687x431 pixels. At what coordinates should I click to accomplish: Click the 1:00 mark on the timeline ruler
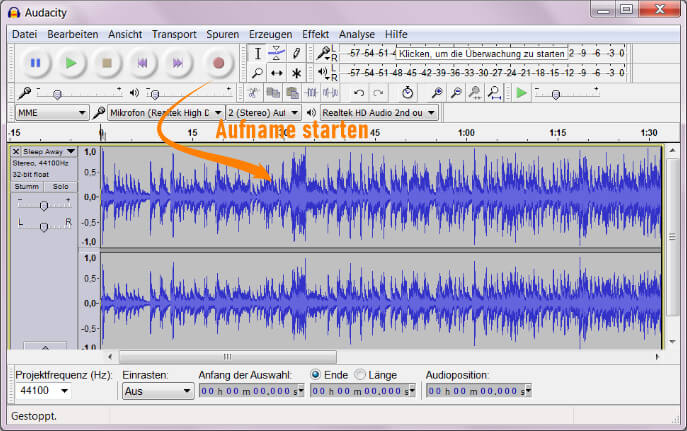click(x=466, y=133)
